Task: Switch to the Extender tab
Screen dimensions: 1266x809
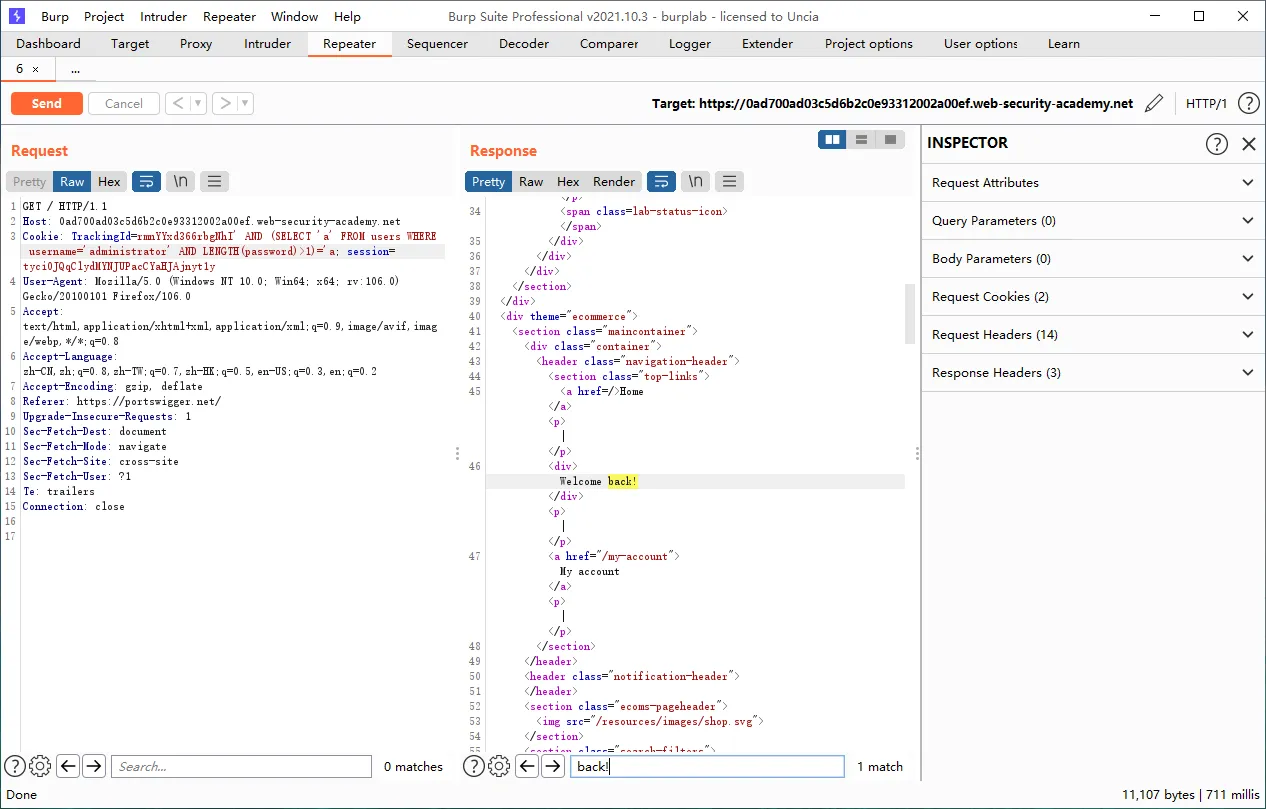Action: click(767, 43)
